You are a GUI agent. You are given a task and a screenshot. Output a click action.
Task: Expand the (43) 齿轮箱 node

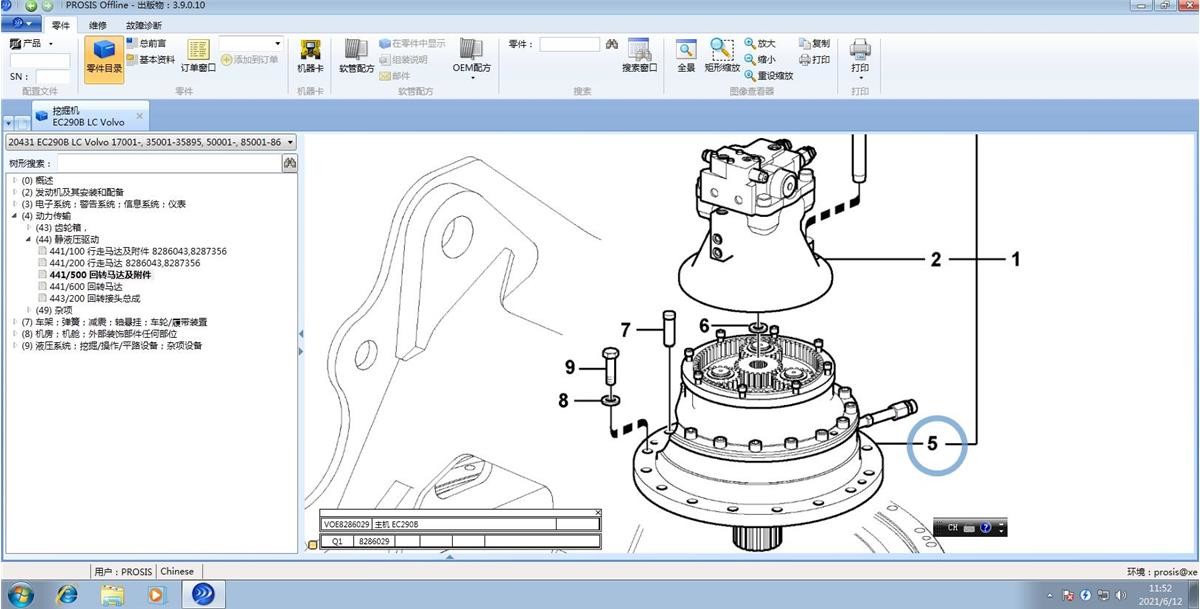click(28, 228)
